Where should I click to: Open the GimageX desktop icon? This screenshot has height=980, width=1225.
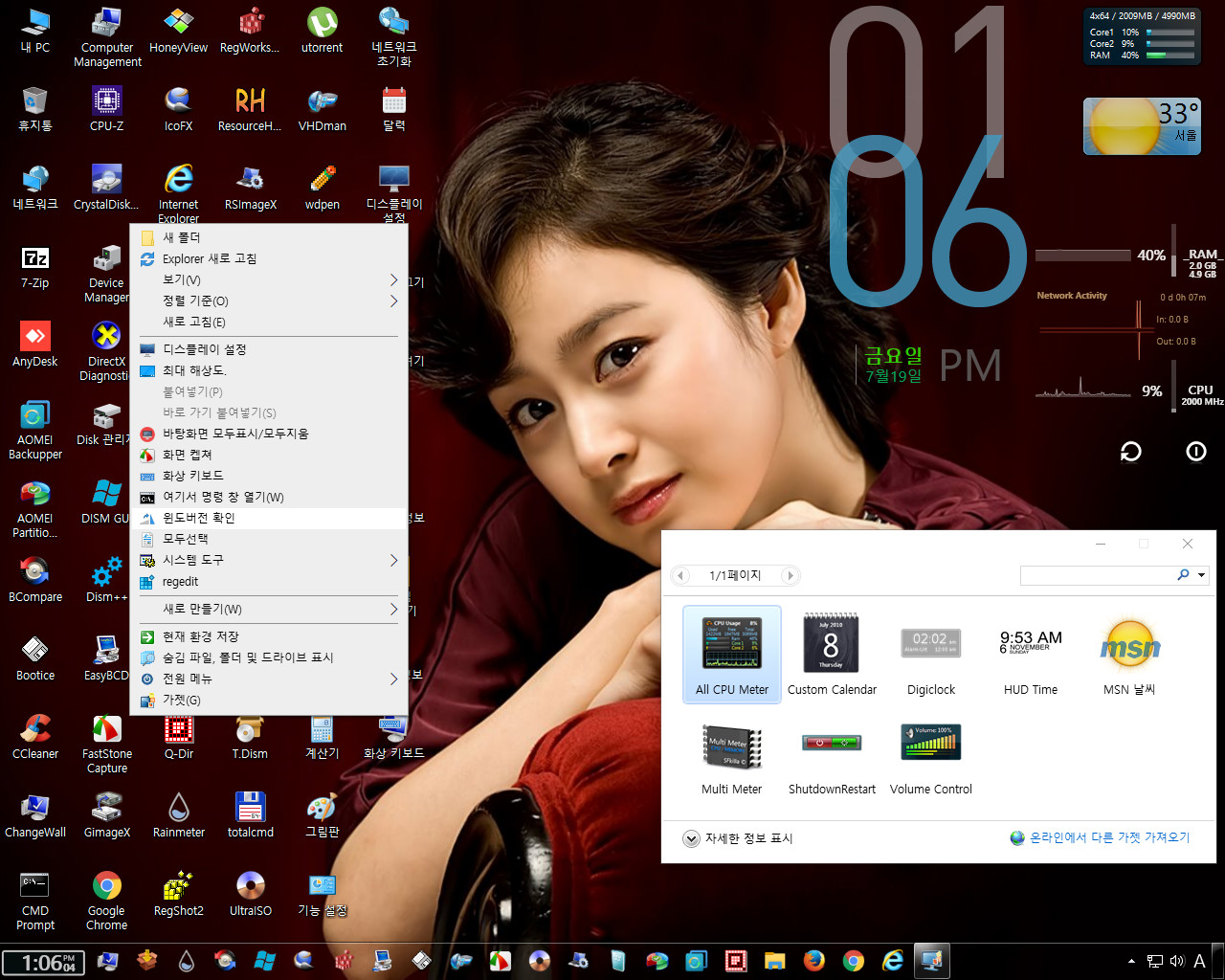point(107,815)
